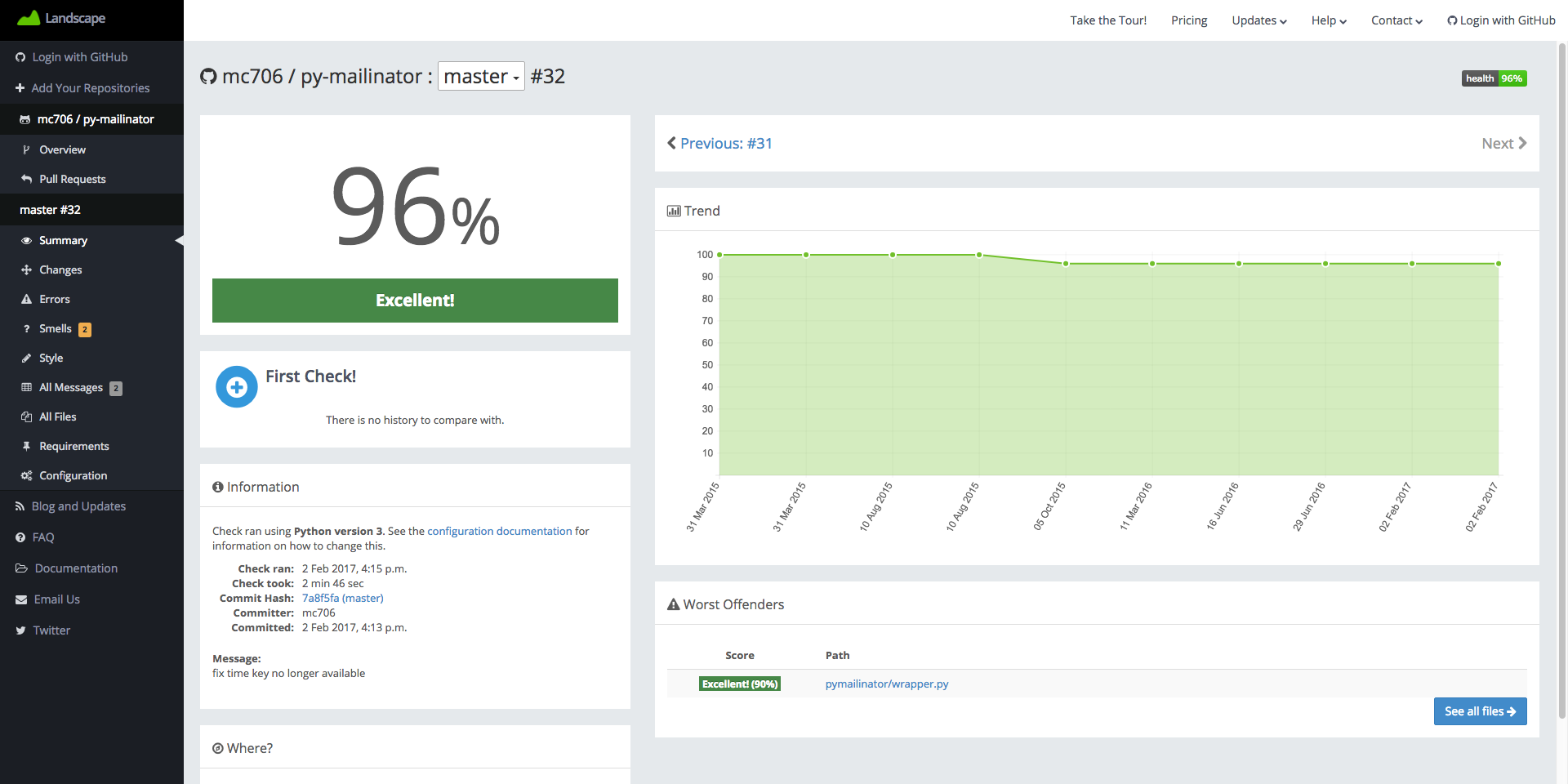Click the Requirements pin icon
Viewport: 1568px width, 784px height.
[x=26, y=446]
